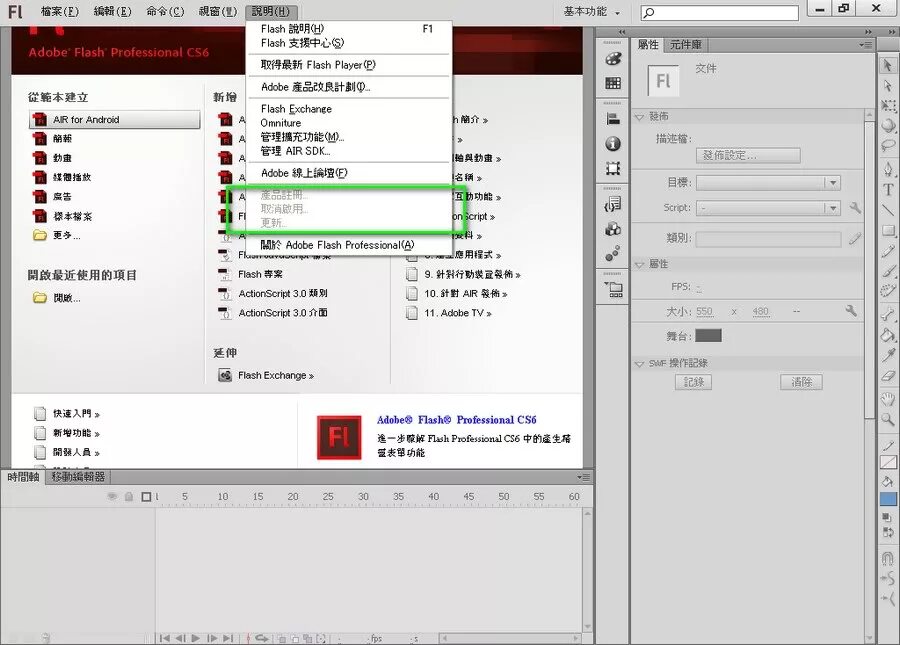Open the Motion Presets panel icon
Viewport: 900px width, 645px height.
[x=613, y=253]
